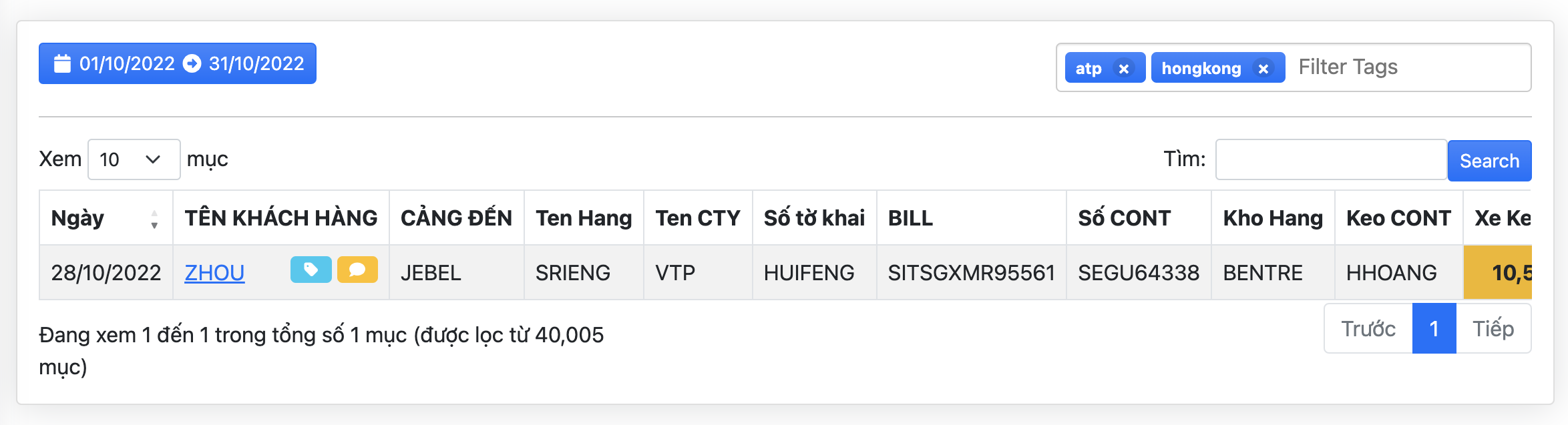
Task: Open the date range picker button
Action: pos(177,63)
